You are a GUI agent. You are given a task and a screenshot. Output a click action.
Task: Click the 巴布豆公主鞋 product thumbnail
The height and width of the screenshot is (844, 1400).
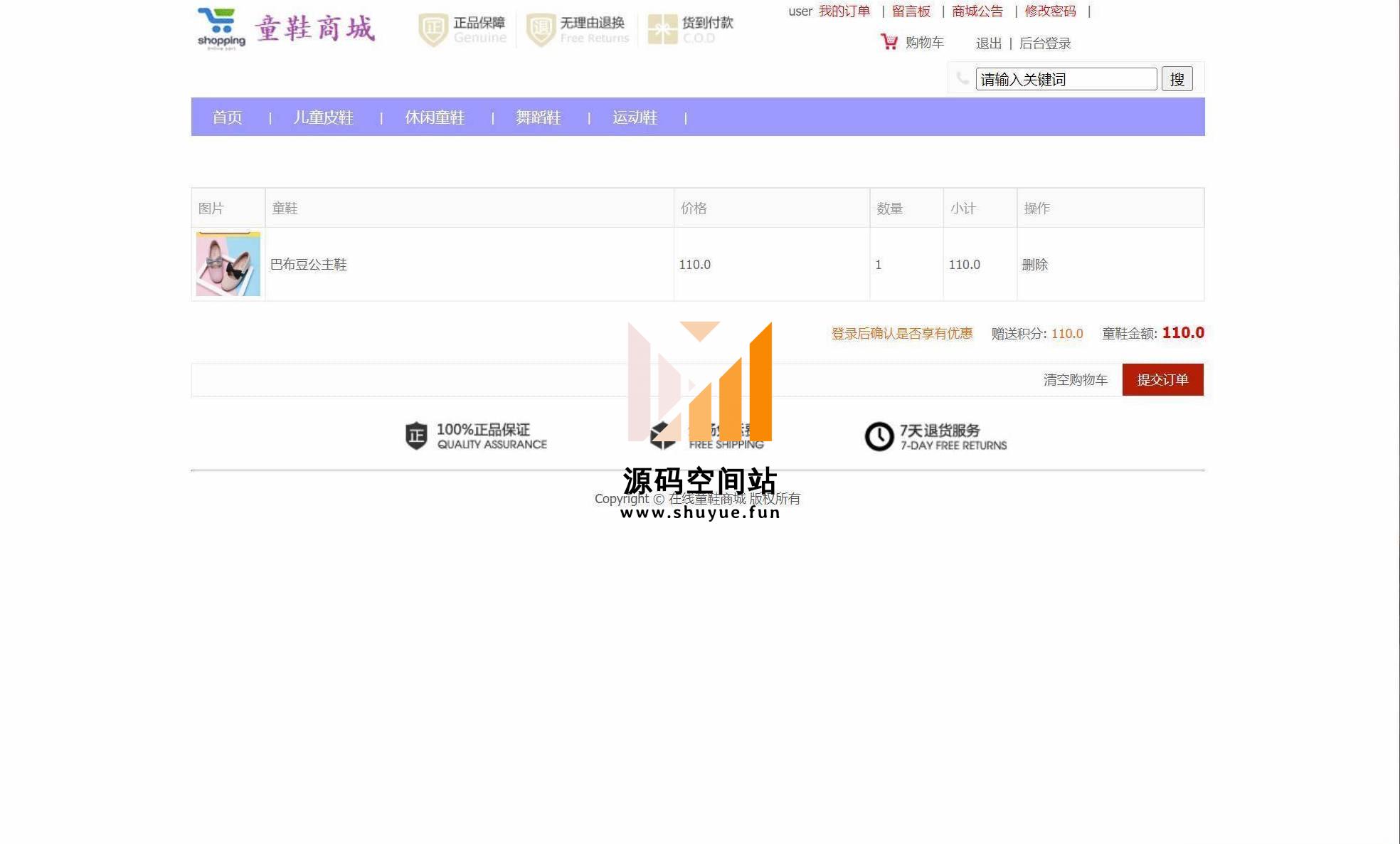(x=228, y=264)
